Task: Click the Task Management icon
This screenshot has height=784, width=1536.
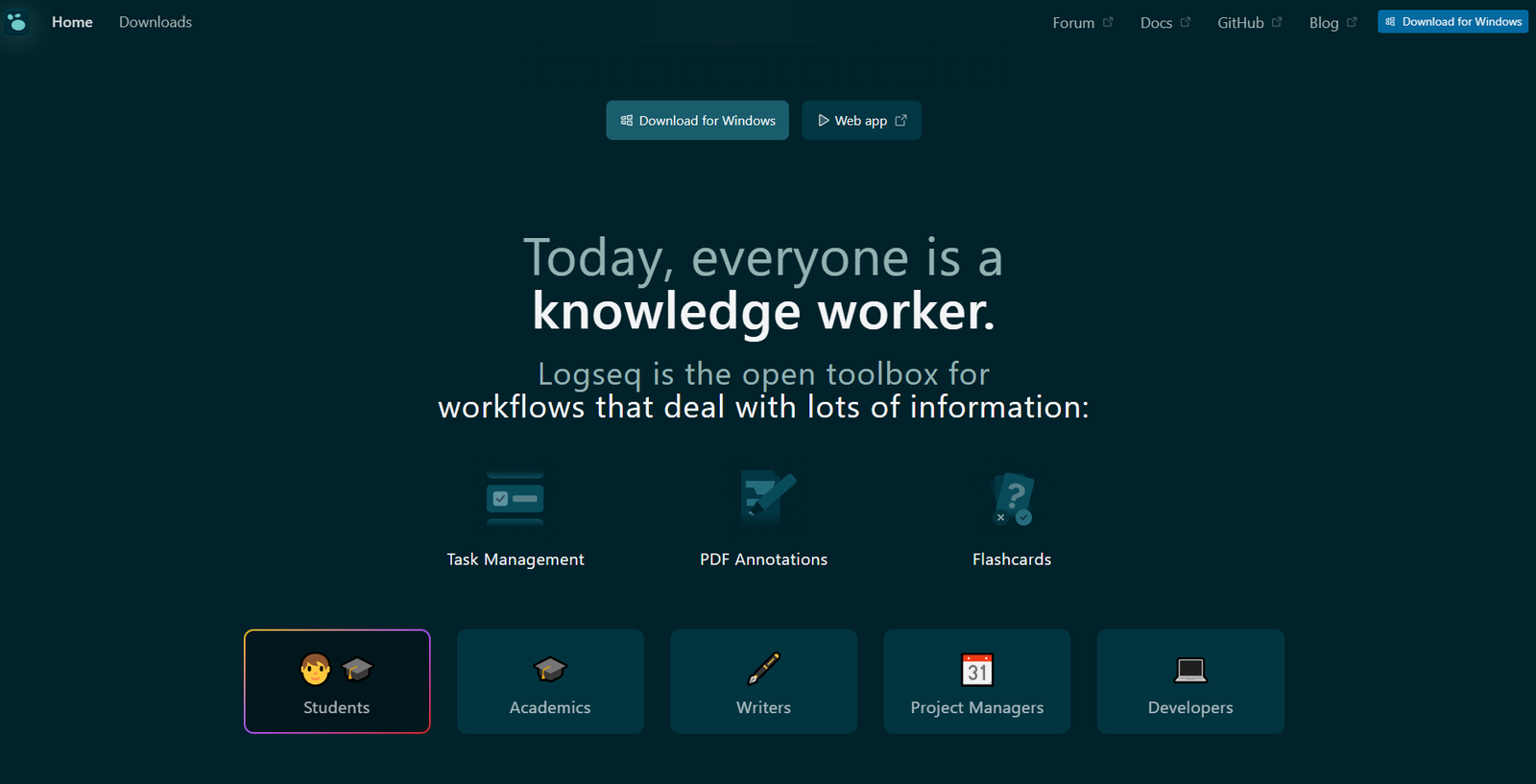Action: 516,499
